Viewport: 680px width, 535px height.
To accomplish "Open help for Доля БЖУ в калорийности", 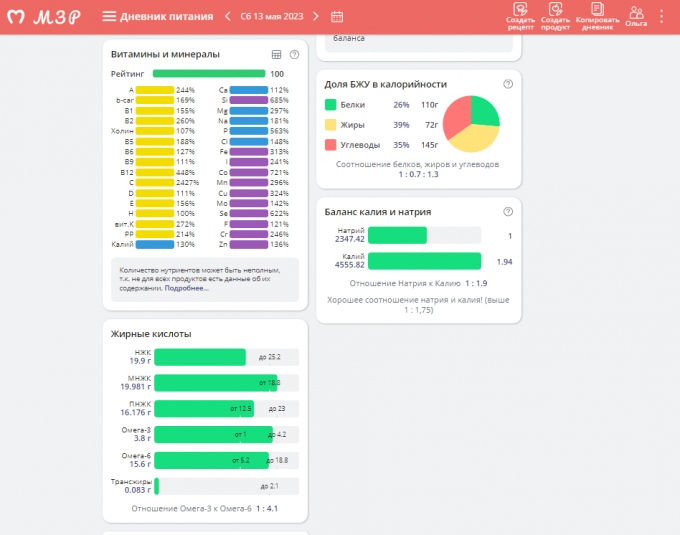I will (508, 84).
